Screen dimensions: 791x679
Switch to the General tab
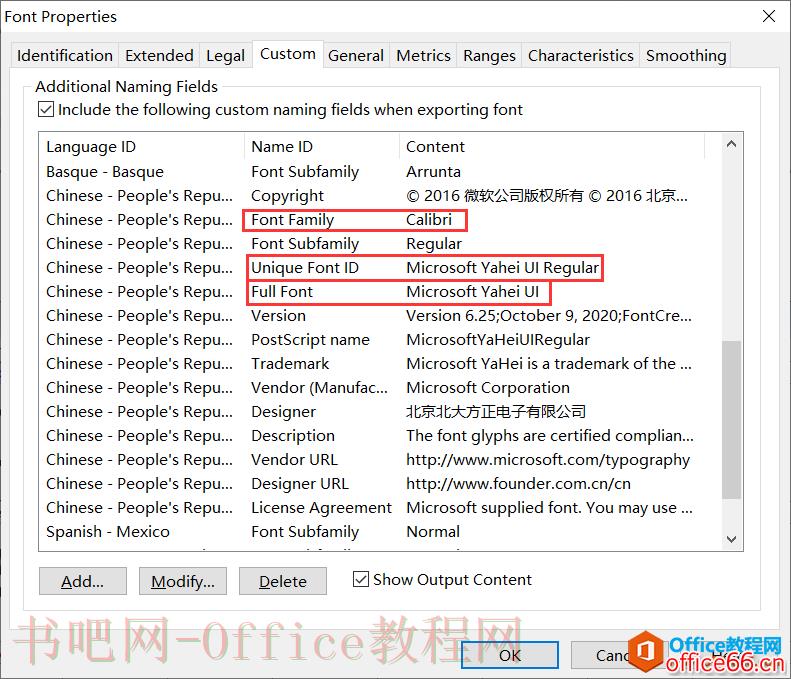click(x=356, y=55)
